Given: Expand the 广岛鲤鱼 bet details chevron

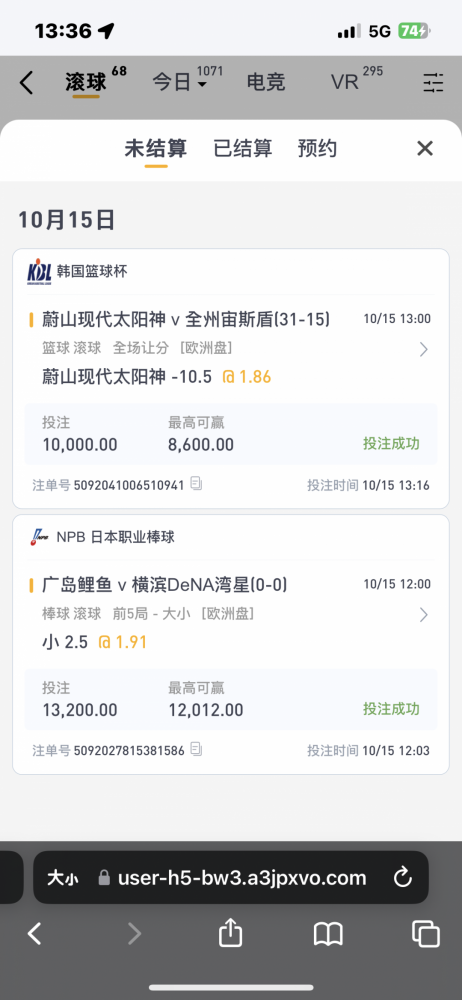Looking at the screenshot, I should pyautogui.click(x=423, y=615).
